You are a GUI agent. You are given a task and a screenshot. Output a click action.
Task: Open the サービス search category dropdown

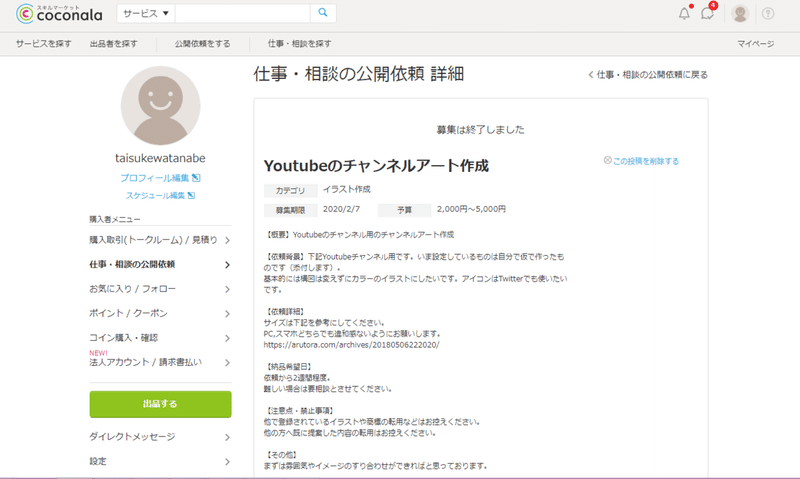coord(146,13)
